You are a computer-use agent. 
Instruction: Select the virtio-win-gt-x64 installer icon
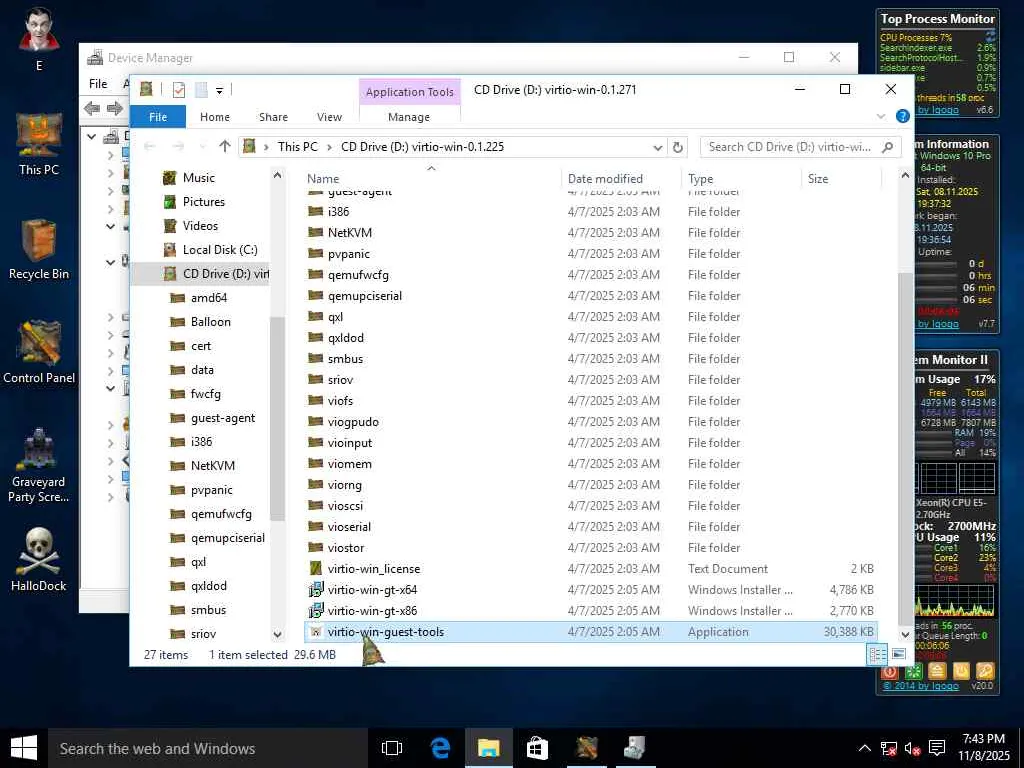point(315,590)
